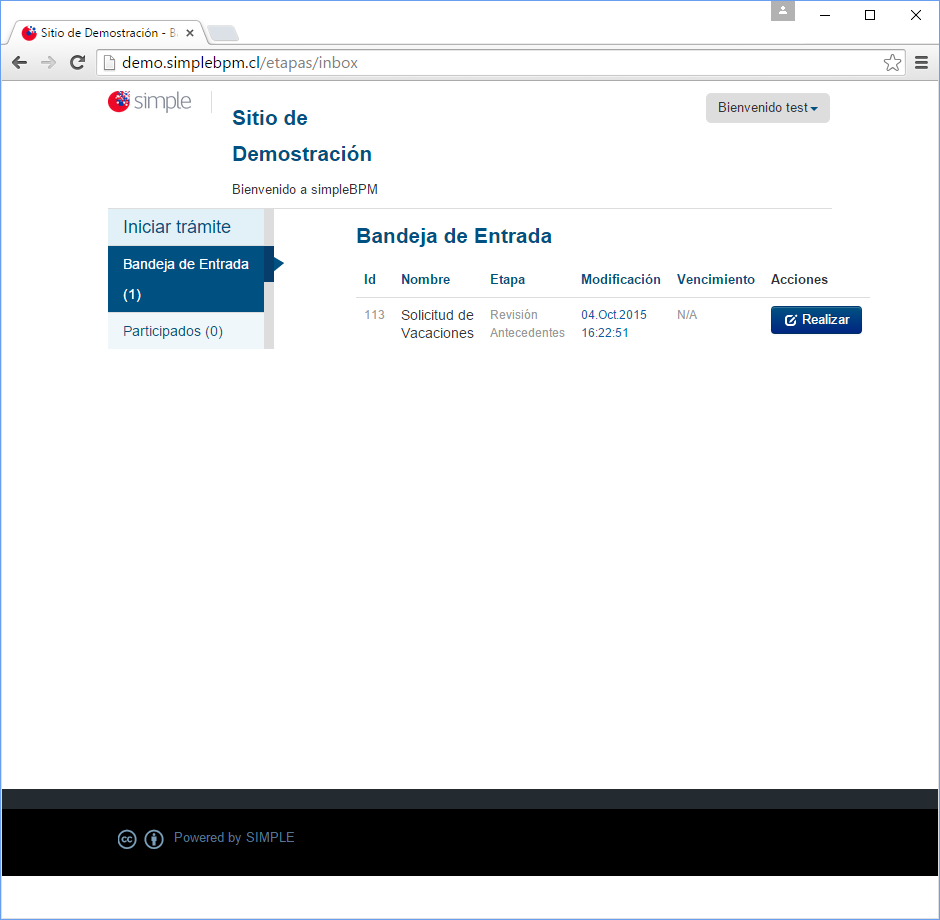Image resolution: width=940 pixels, height=920 pixels.
Task: Select the Sitio de Demostración browser tab
Action: [x=107, y=33]
